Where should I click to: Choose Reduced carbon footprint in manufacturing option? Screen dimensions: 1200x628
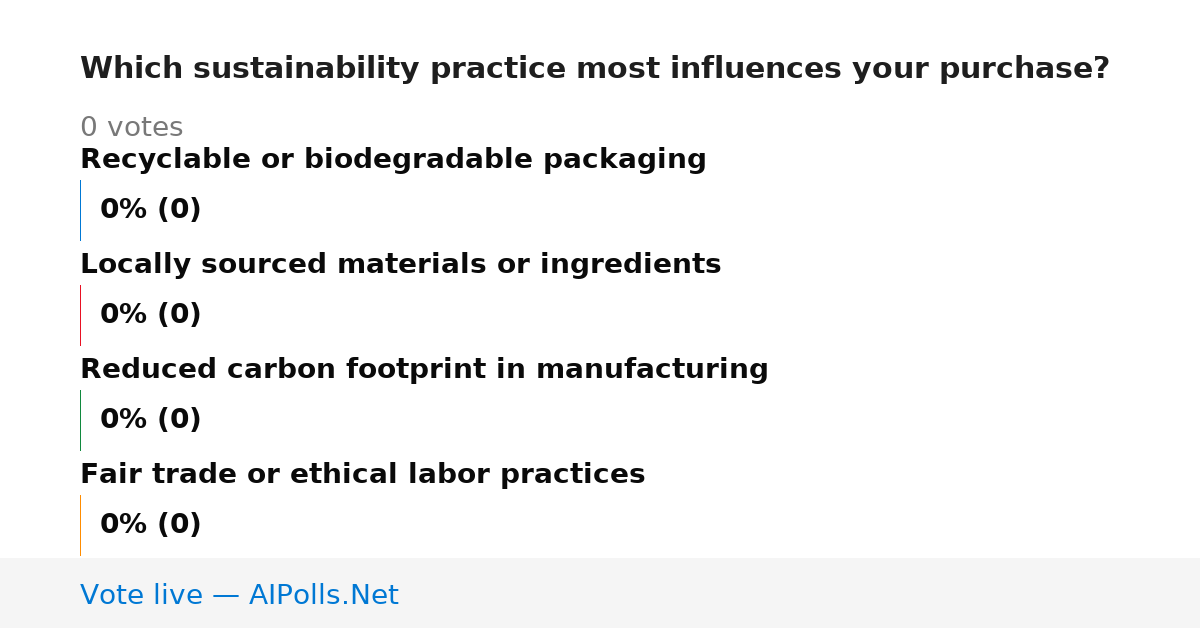[424, 370]
